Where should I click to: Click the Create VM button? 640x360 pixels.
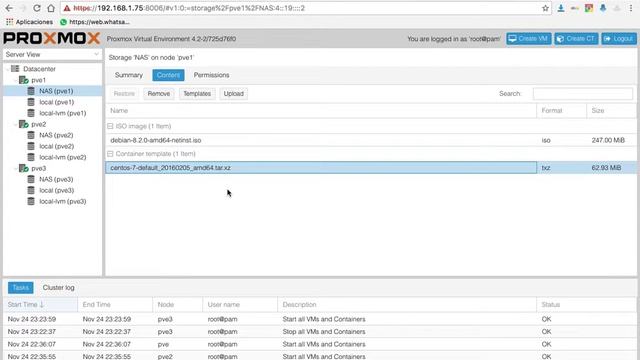click(529, 38)
